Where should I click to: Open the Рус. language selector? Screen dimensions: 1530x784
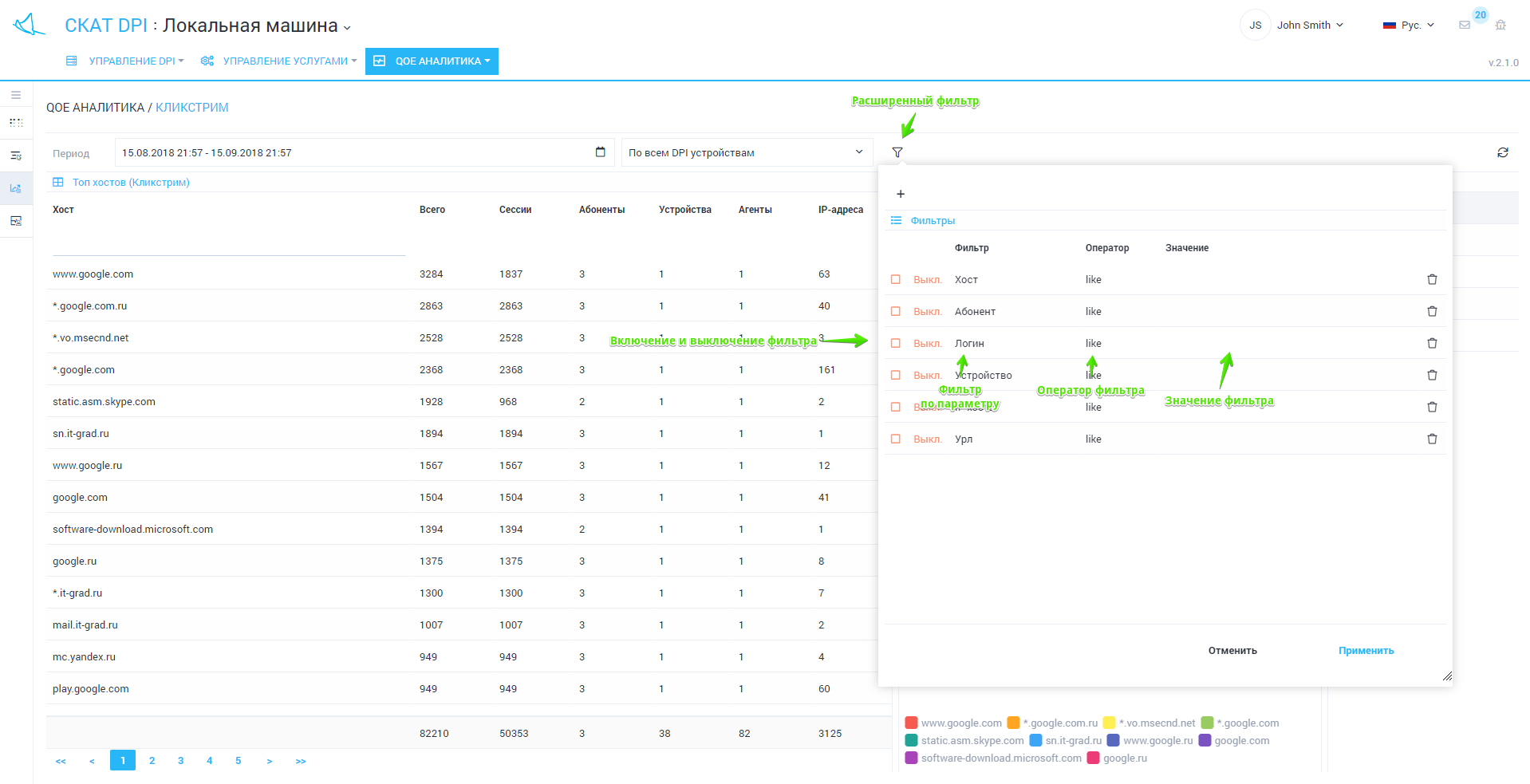1409,26
